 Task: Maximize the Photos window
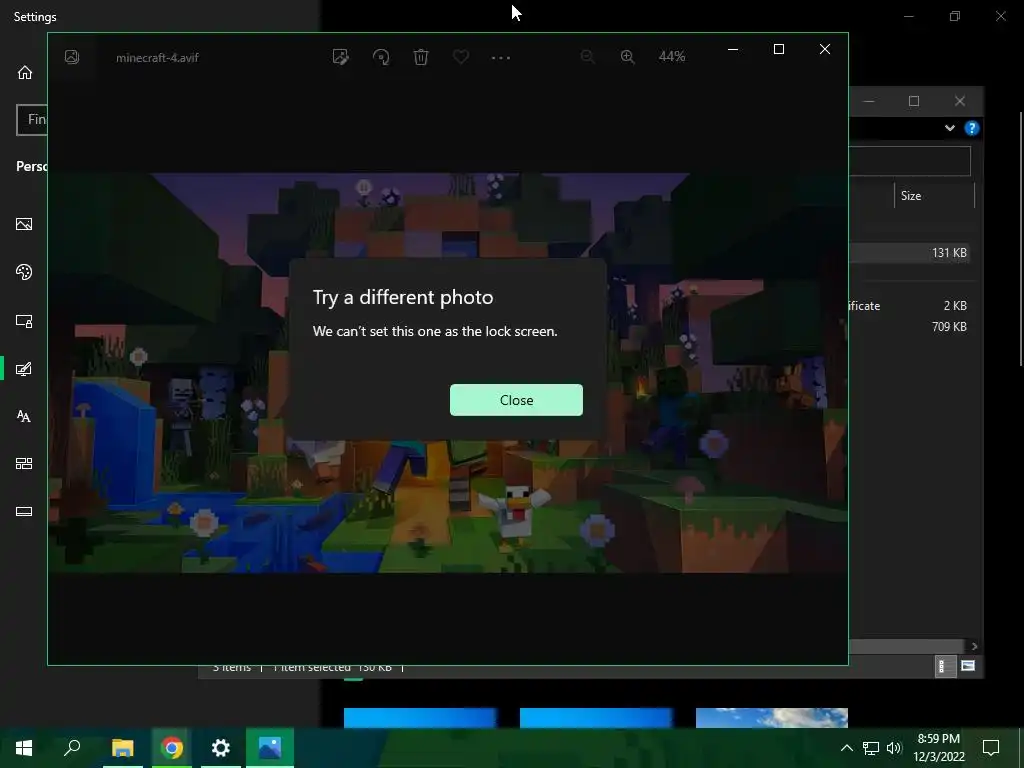tap(778, 49)
